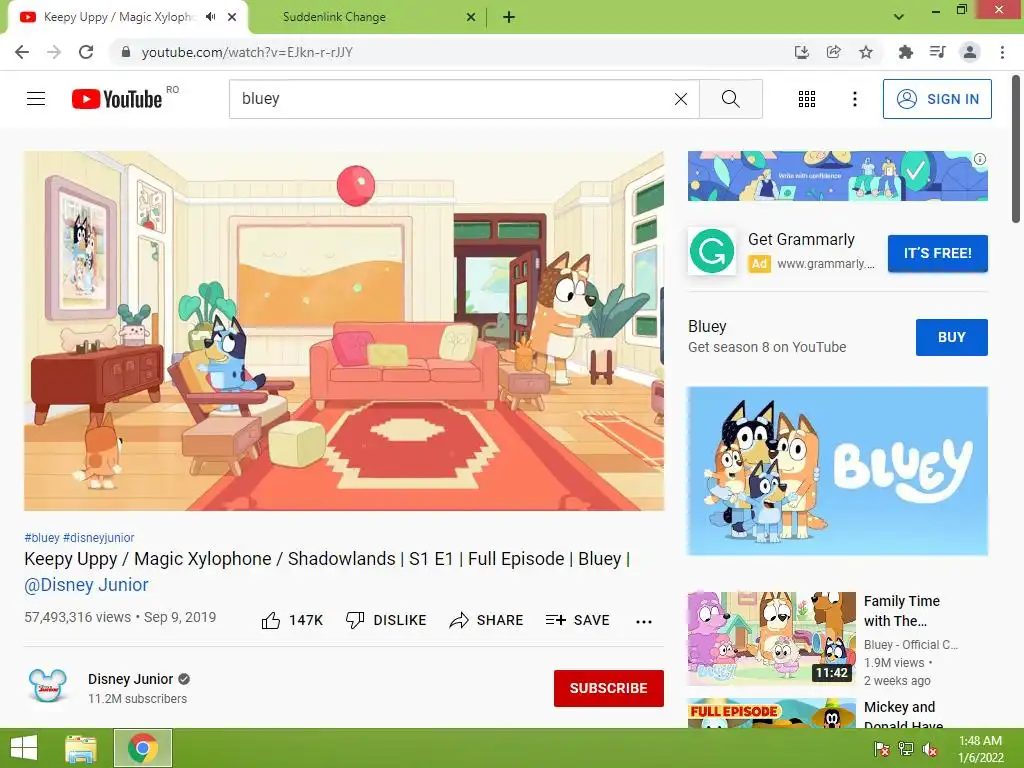Click the SUBSCRIBE button
1024x768 pixels.
click(x=609, y=688)
